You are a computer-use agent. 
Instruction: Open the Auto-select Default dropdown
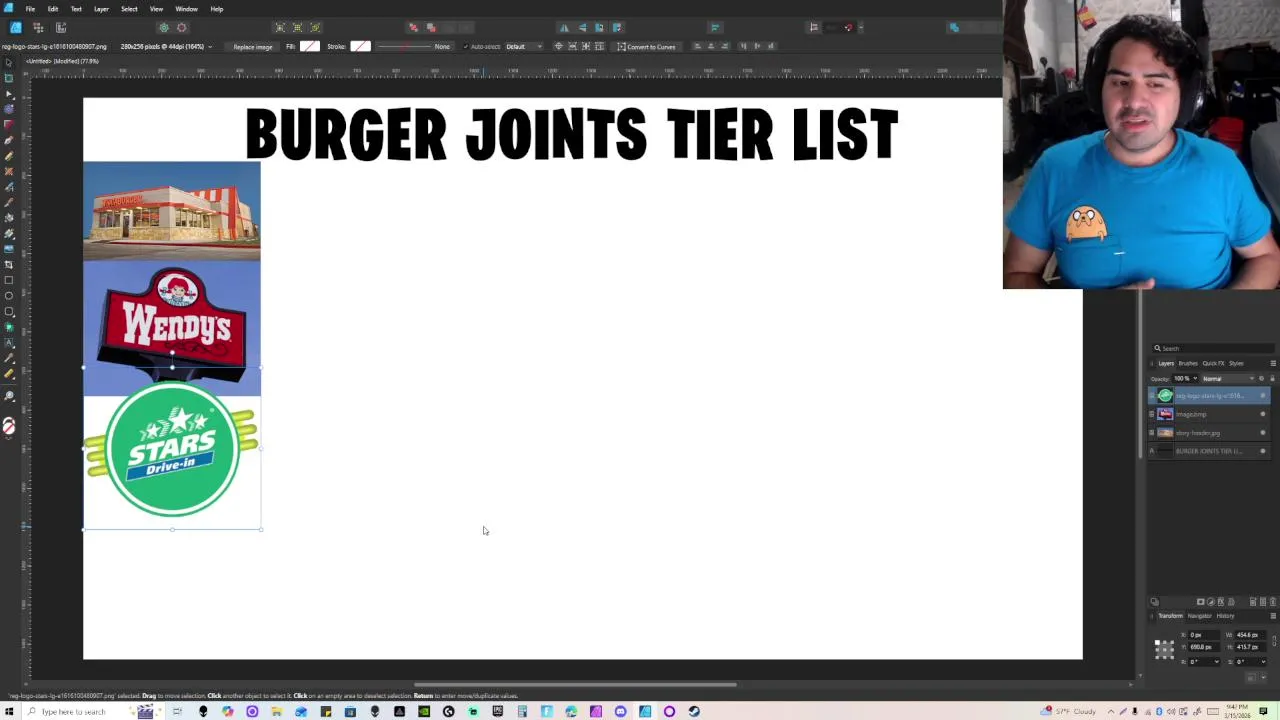coord(523,46)
